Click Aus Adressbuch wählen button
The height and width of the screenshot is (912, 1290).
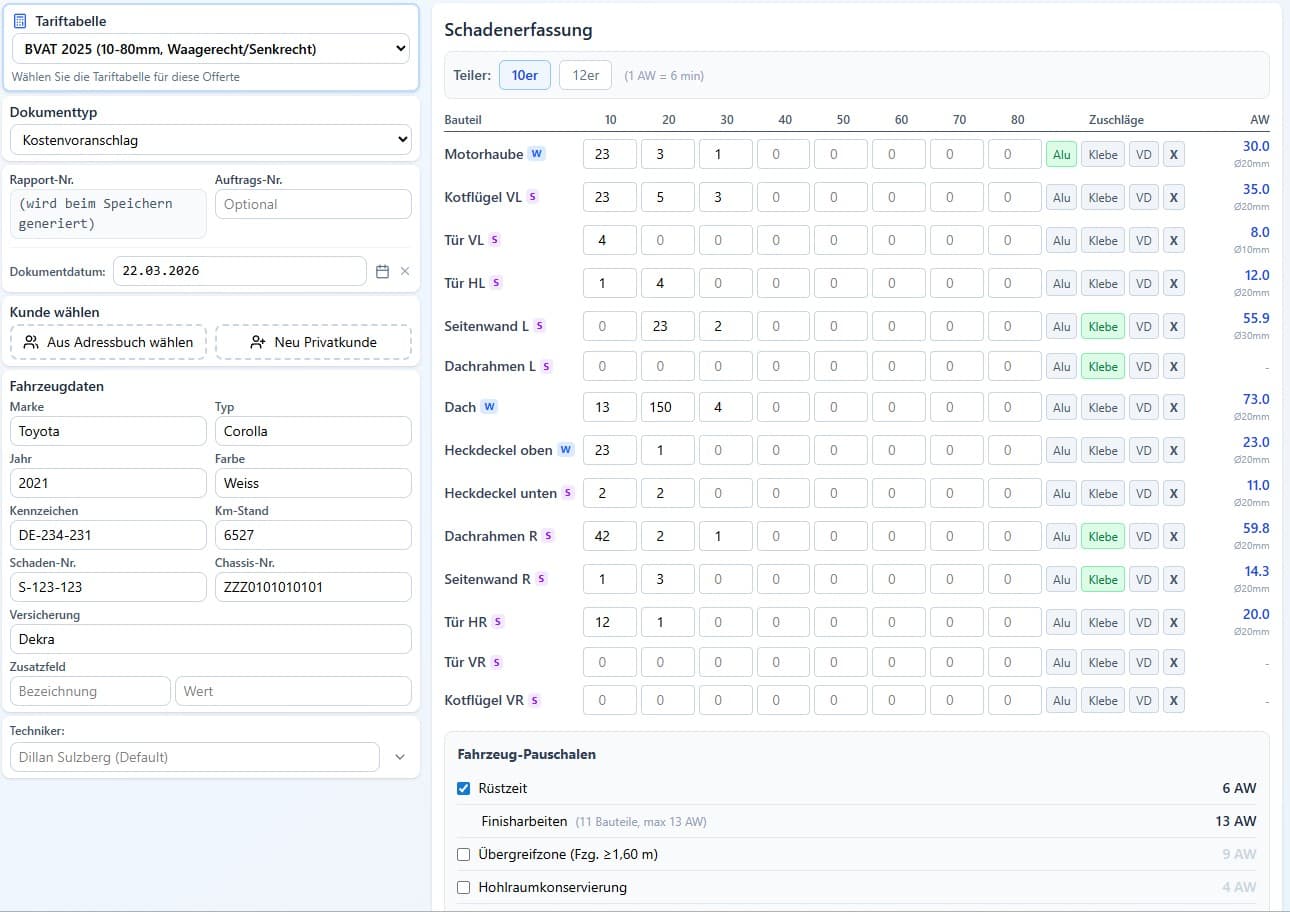tap(108, 342)
